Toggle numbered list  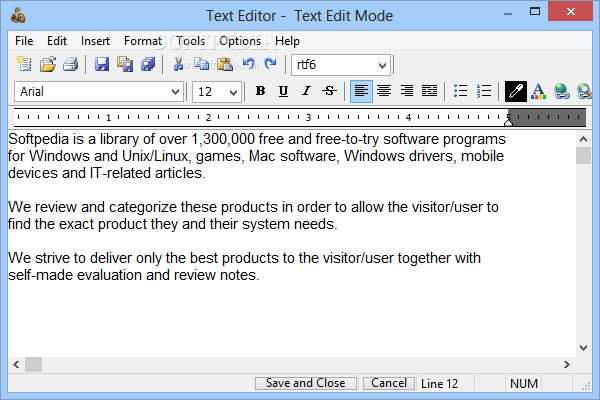tap(484, 91)
